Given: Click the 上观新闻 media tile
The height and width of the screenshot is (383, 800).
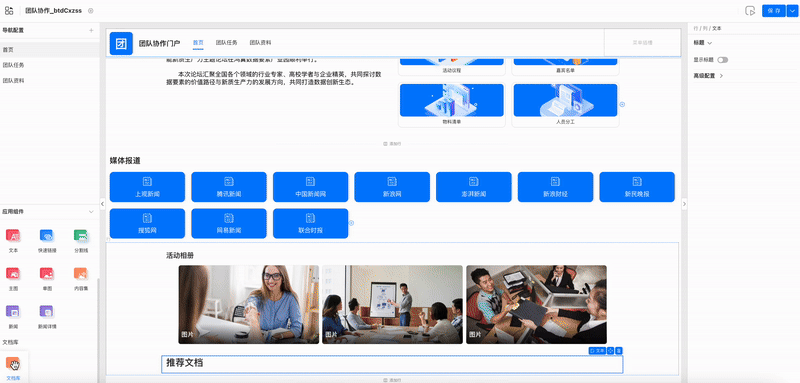Looking at the screenshot, I should pyautogui.click(x=147, y=187).
